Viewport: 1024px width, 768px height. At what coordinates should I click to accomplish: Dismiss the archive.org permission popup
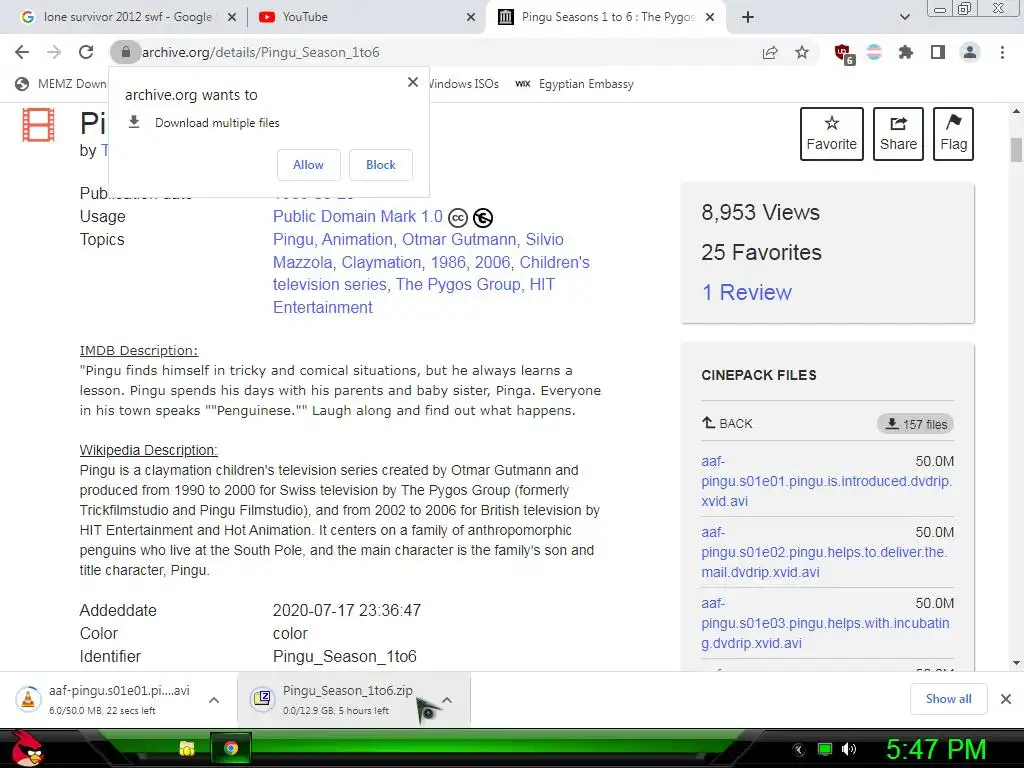(x=413, y=82)
